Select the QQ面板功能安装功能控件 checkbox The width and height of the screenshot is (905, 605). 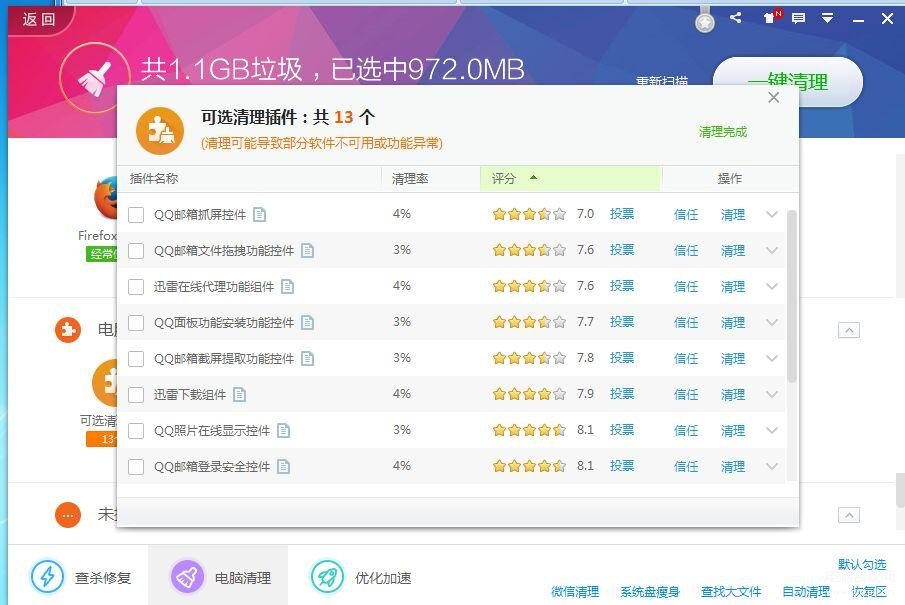point(136,322)
